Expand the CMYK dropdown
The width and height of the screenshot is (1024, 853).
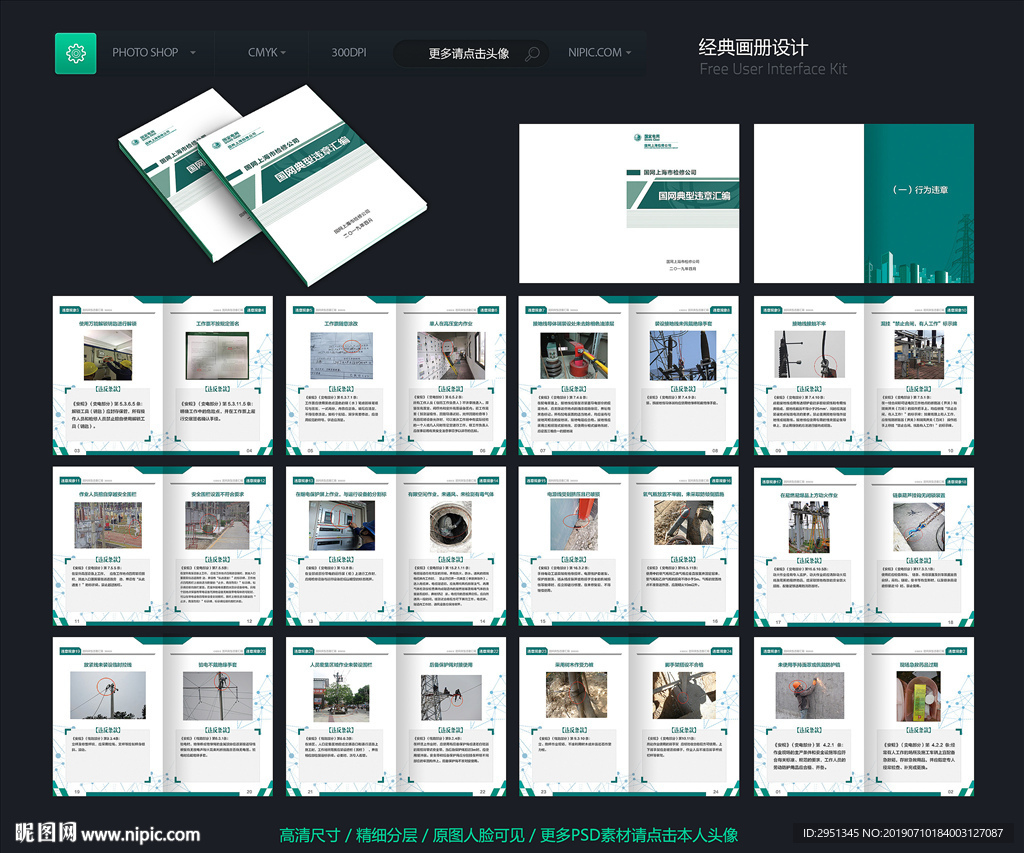[x=266, y=52]
